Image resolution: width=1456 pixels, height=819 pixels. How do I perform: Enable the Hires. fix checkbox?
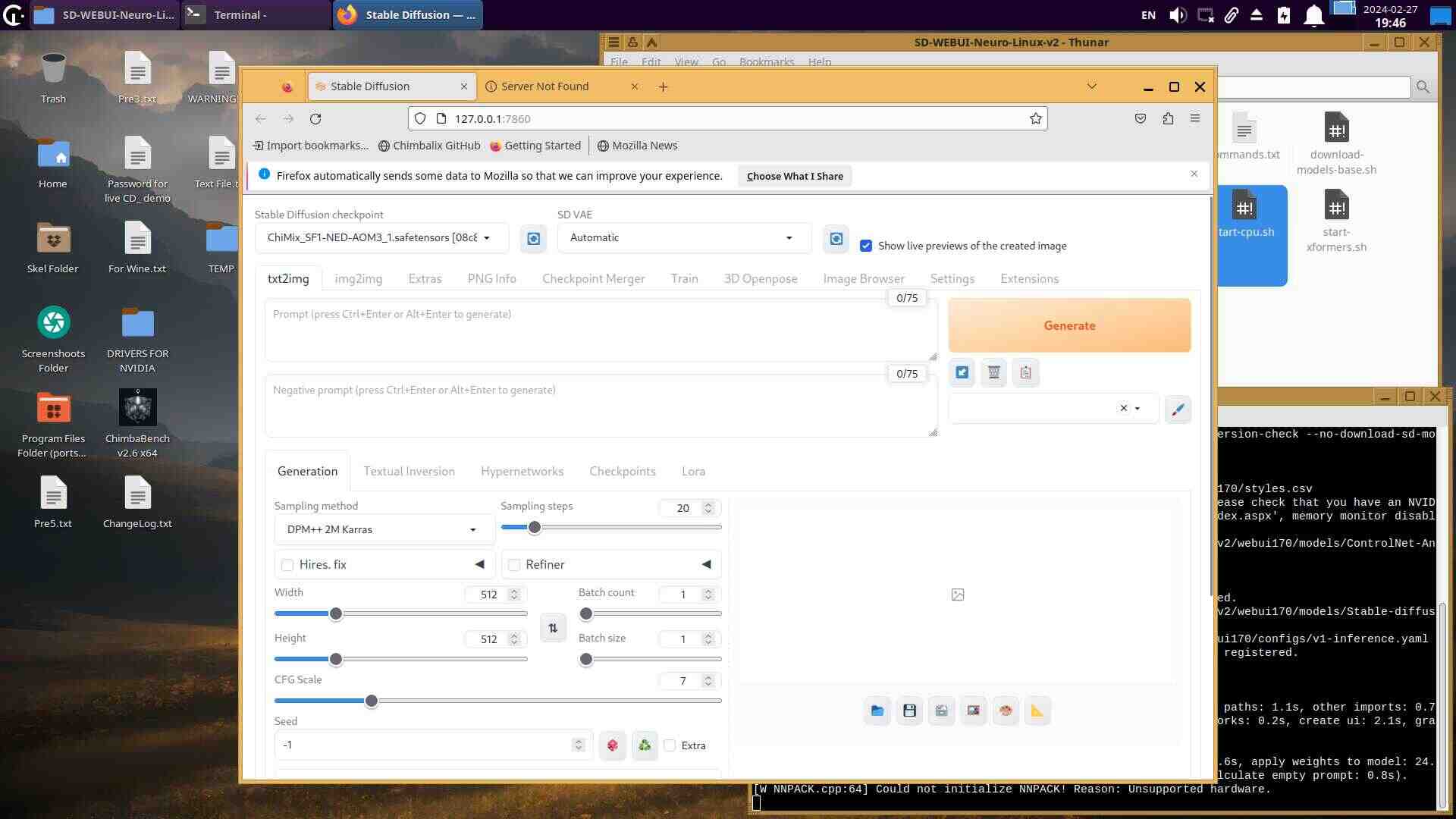(287, 565)
